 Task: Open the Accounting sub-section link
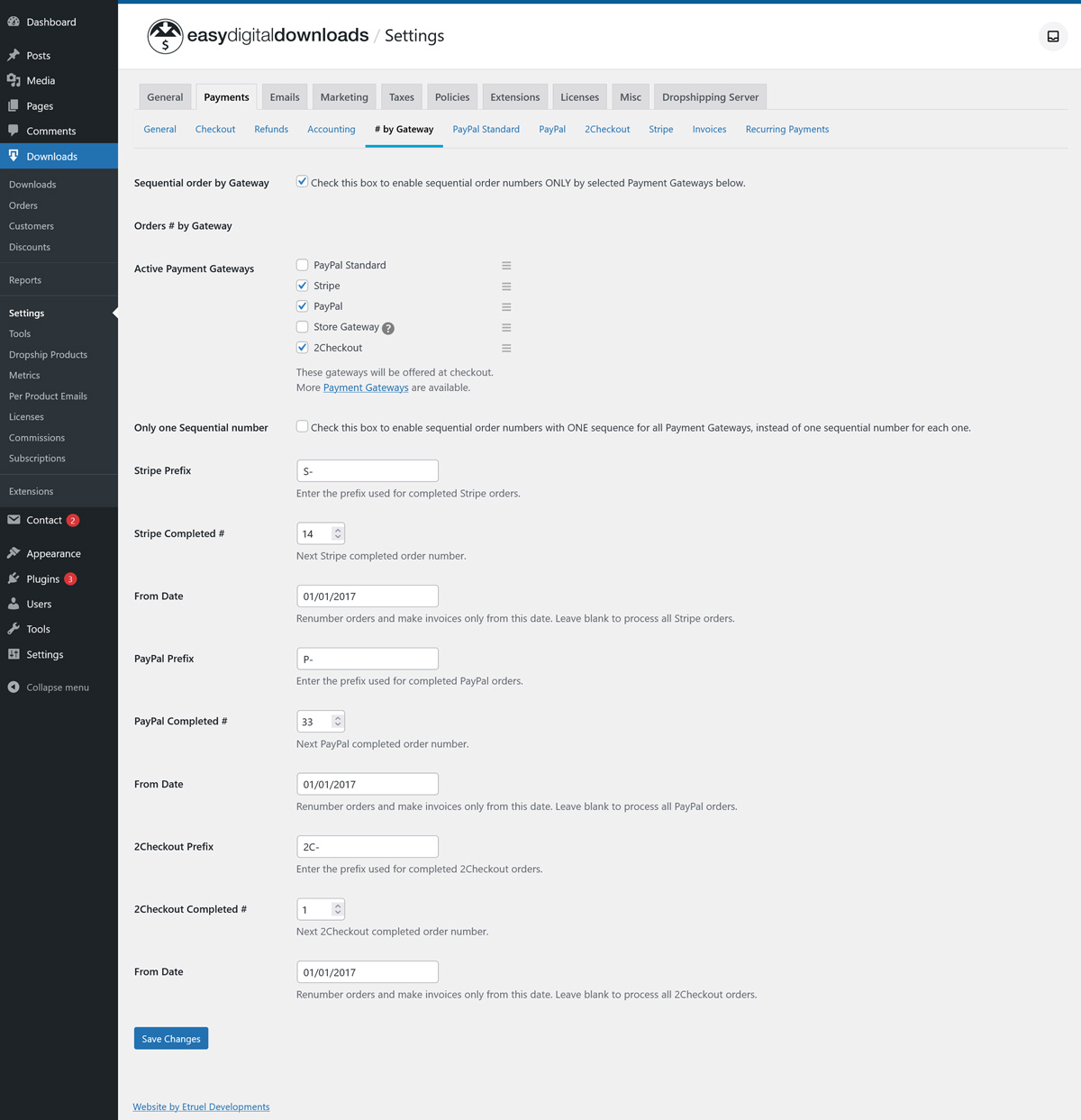[332, 129]
